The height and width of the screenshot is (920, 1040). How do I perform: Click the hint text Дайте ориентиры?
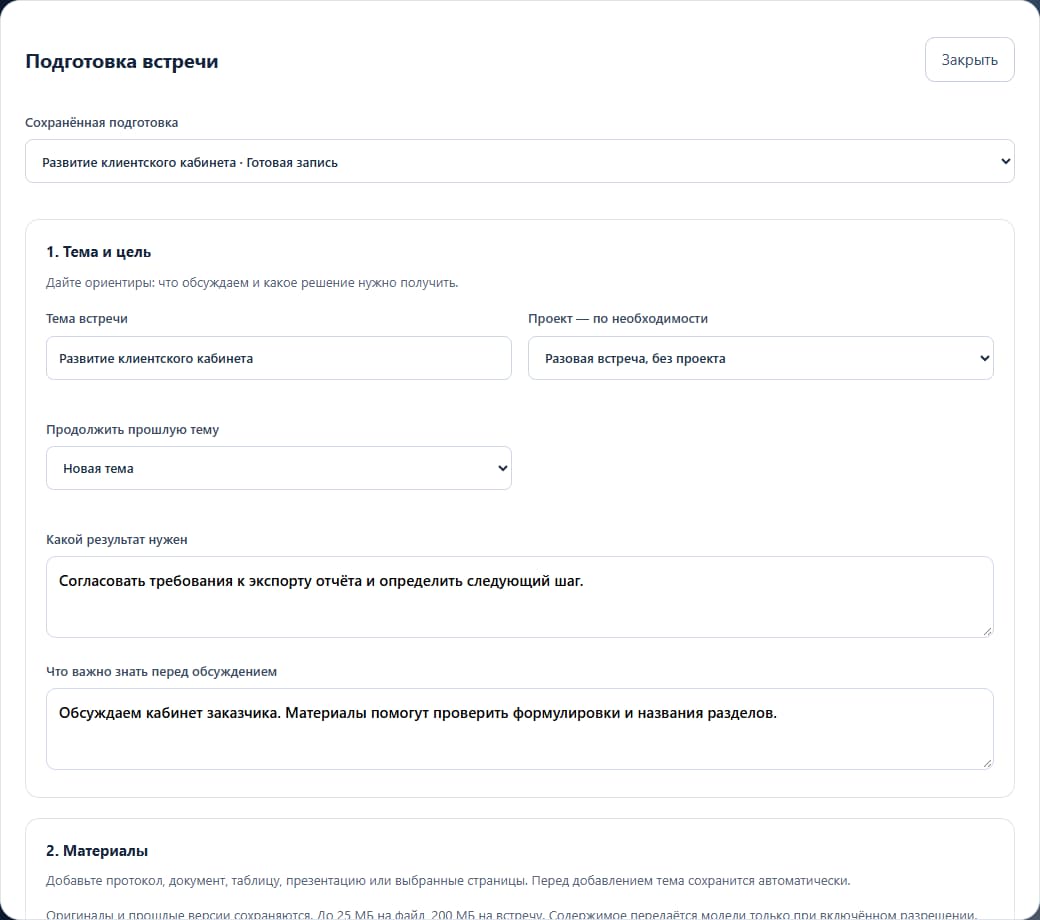252,283
